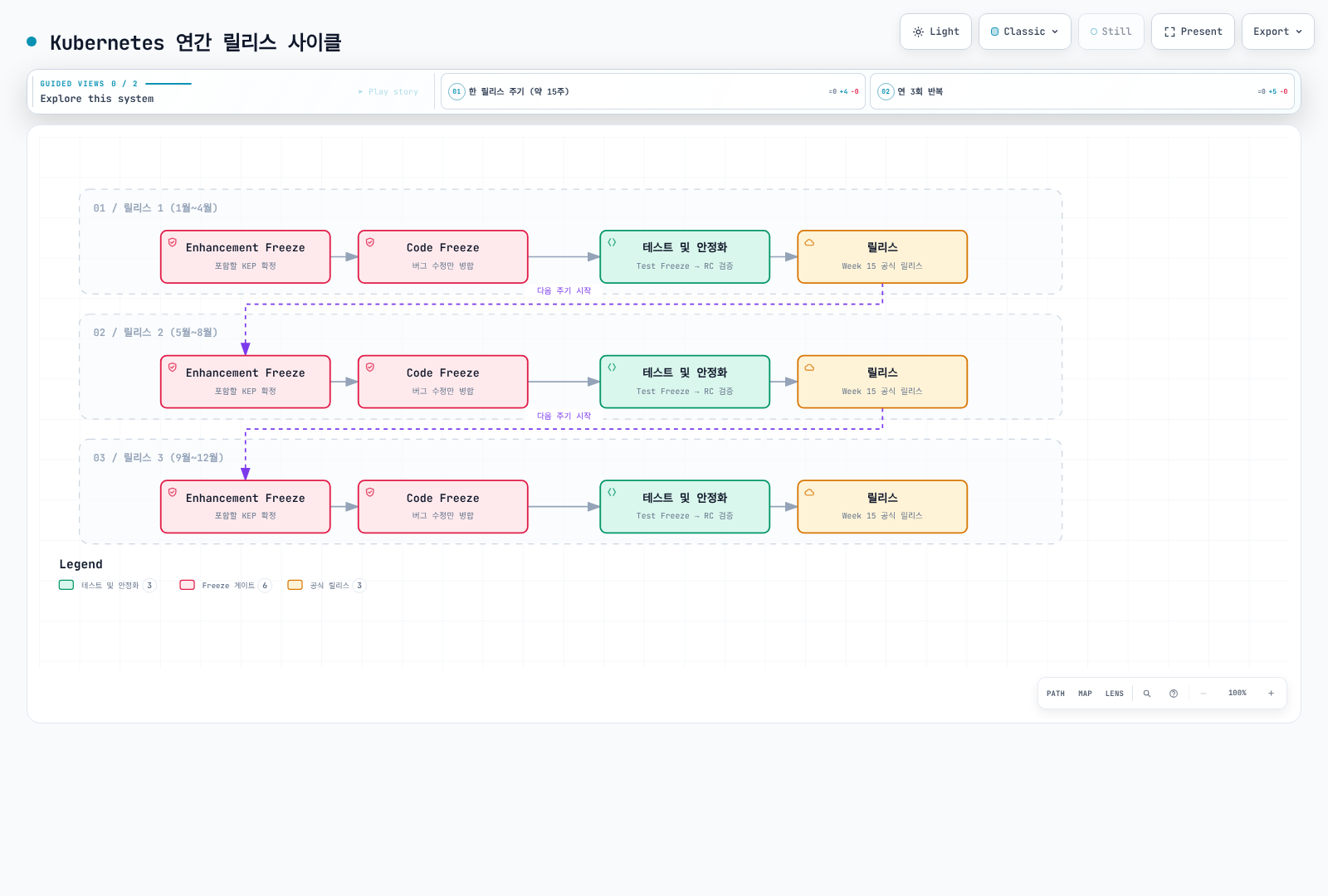Click shield icon on 릴리스 1 Code Freeze
The width and height of the screenshot is (1328, 896).
370,242
